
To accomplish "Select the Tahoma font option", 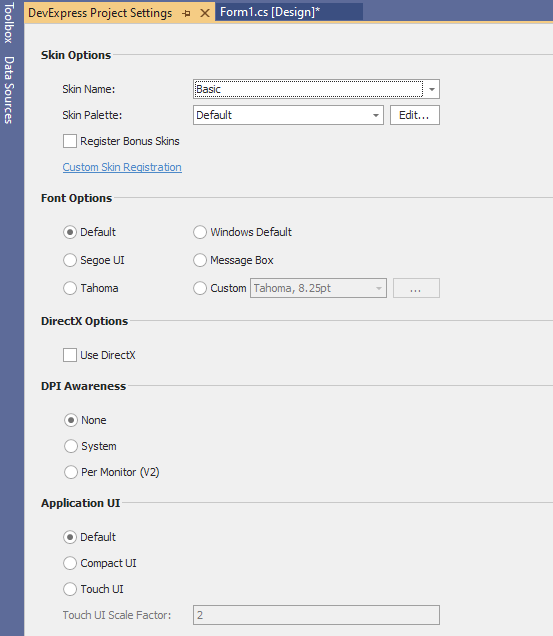I will tap(70, 288).
